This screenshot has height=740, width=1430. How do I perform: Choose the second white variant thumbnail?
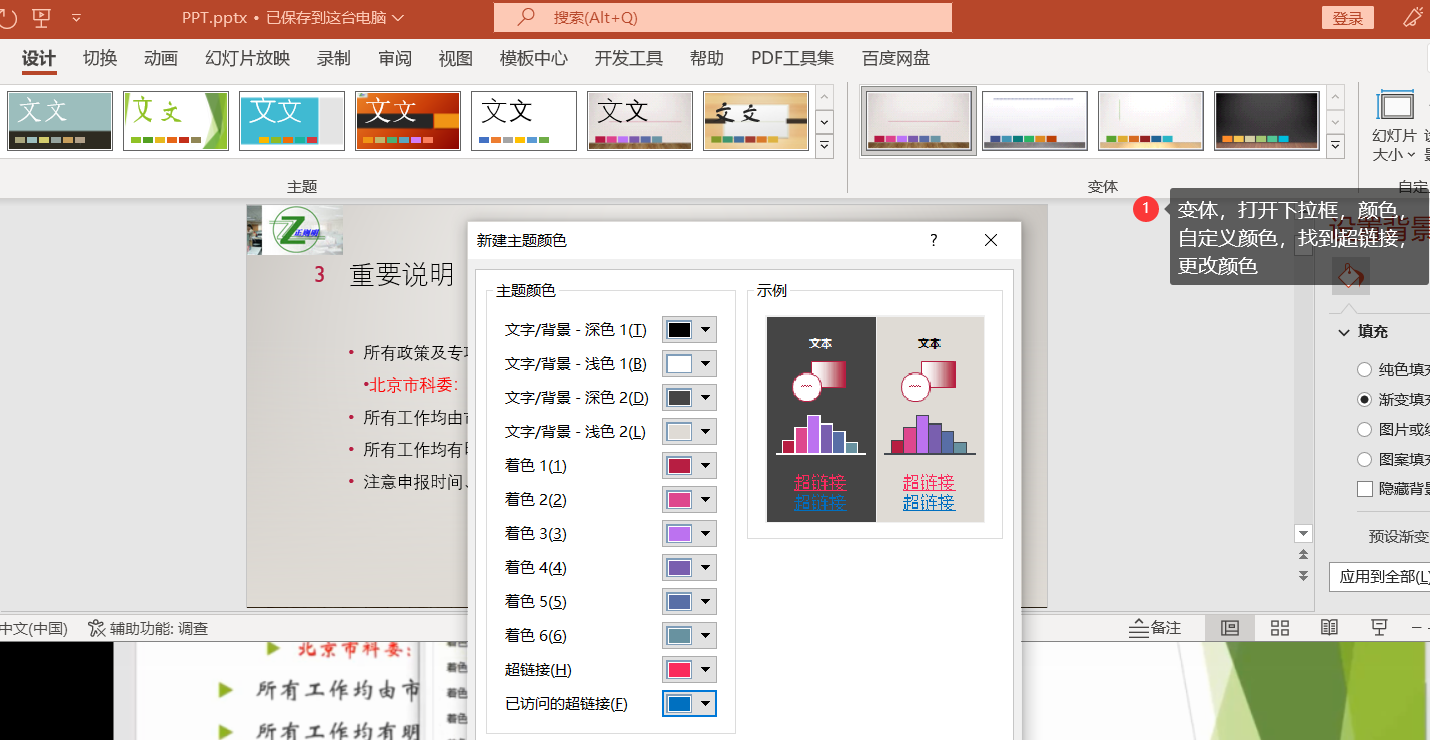[1035, 121]
